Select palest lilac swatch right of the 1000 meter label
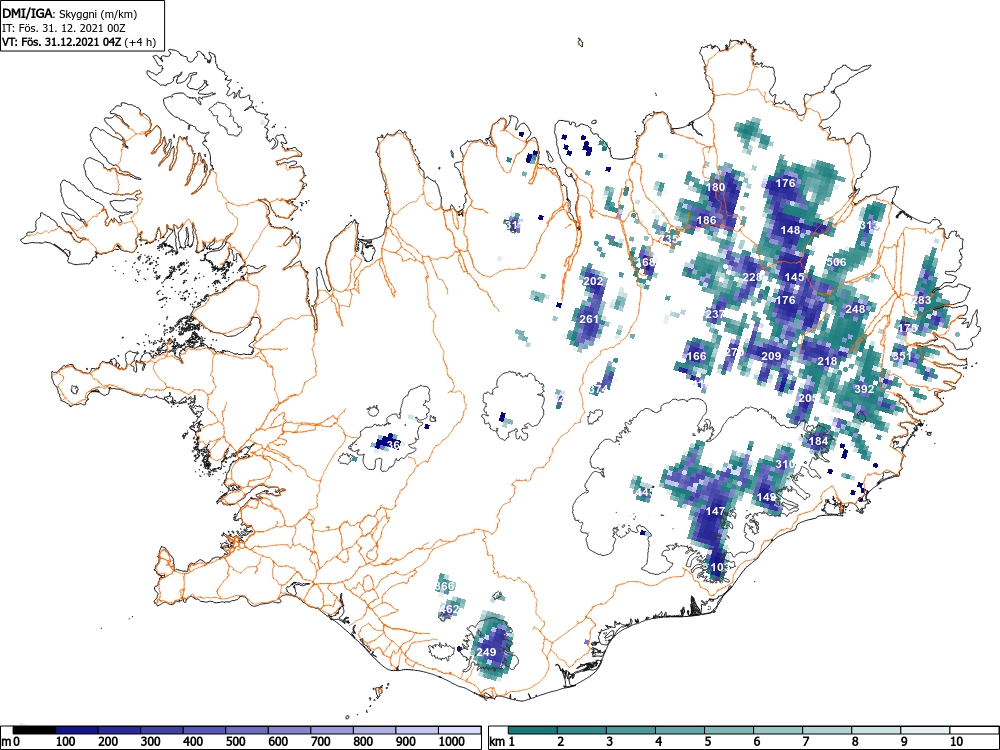The width and height of the screenshot is (1000, 750). pos(459,730)
